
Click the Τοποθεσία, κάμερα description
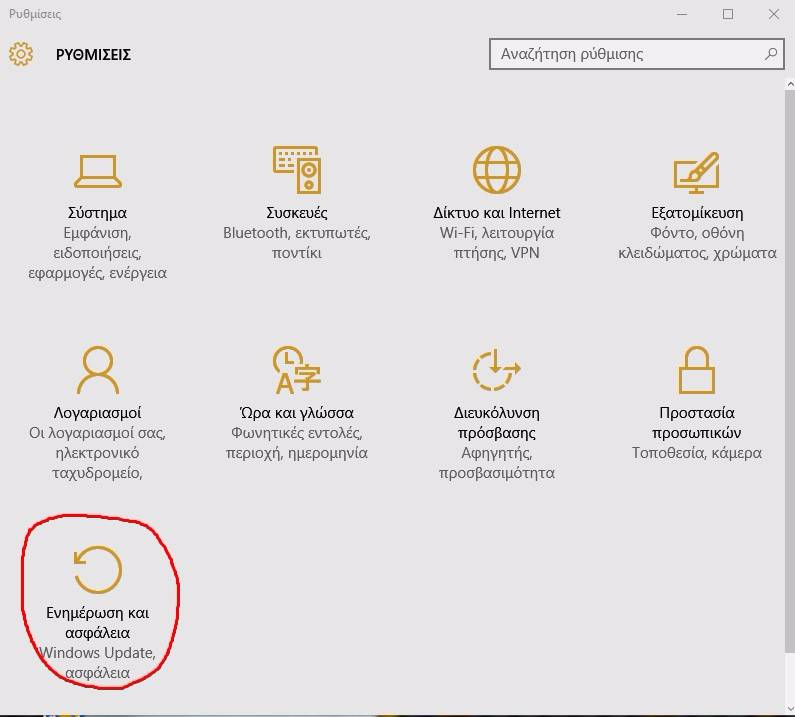[x=697, y=453]
